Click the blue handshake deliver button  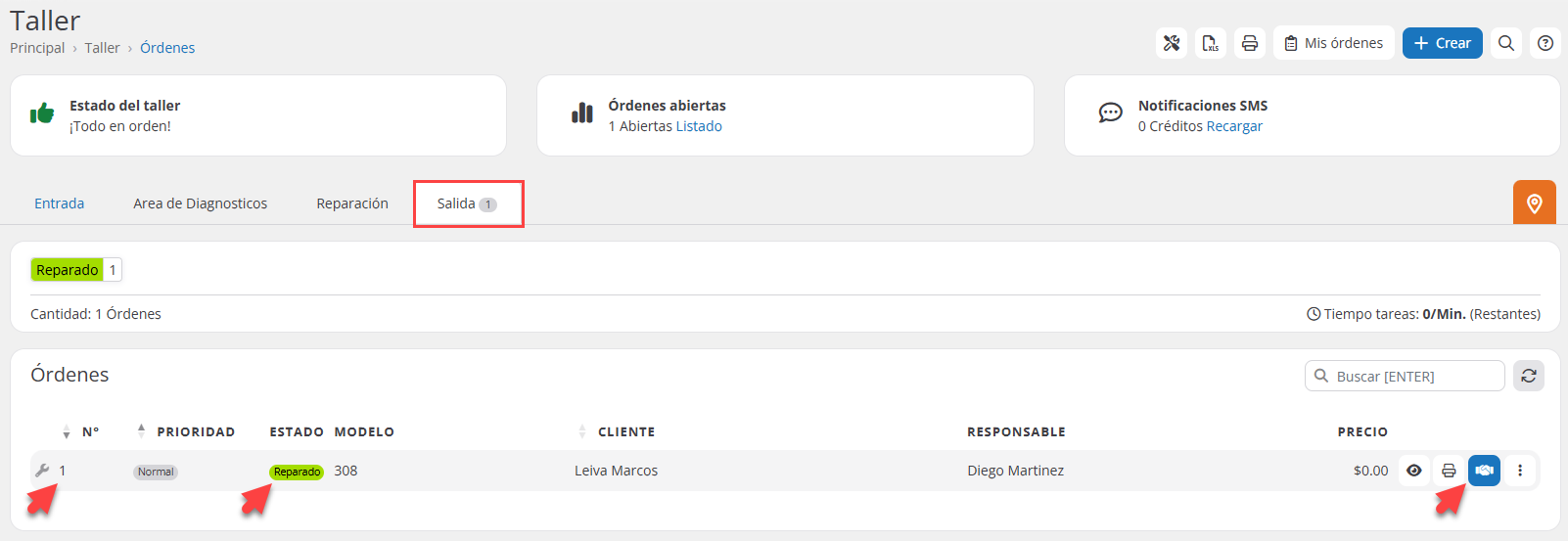point(1484,471)
